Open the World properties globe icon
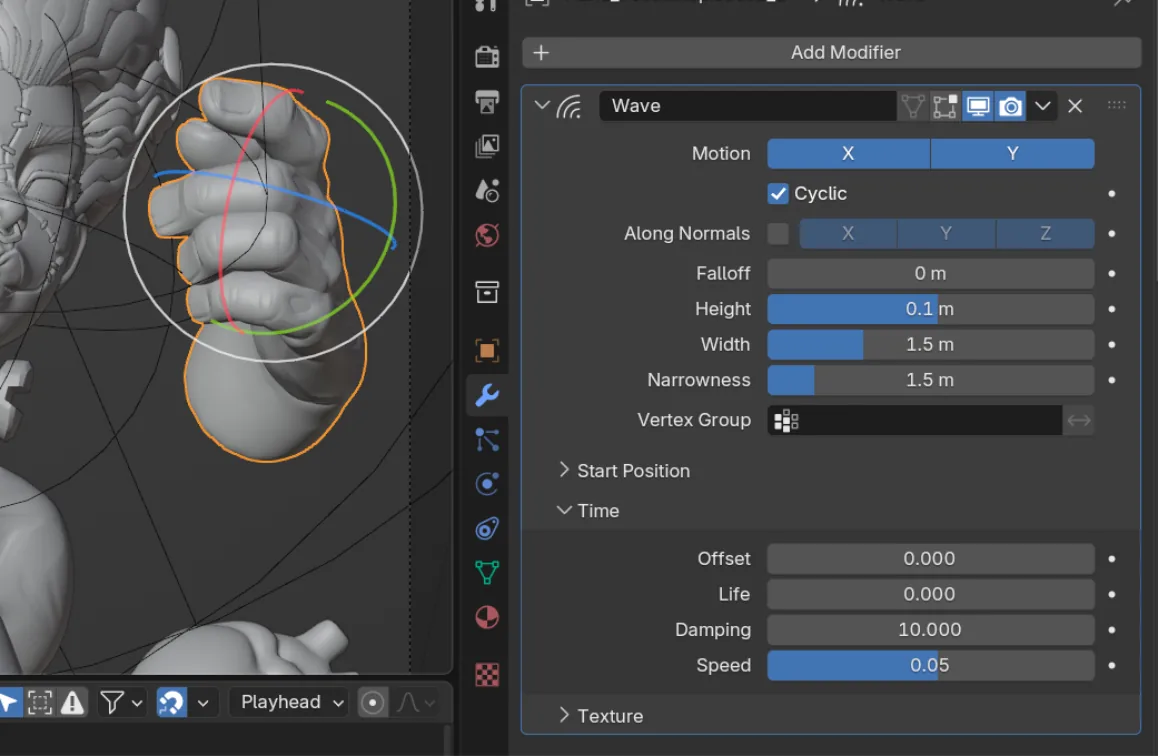This screenshot has width=1158, height=756. pos(487,236)
